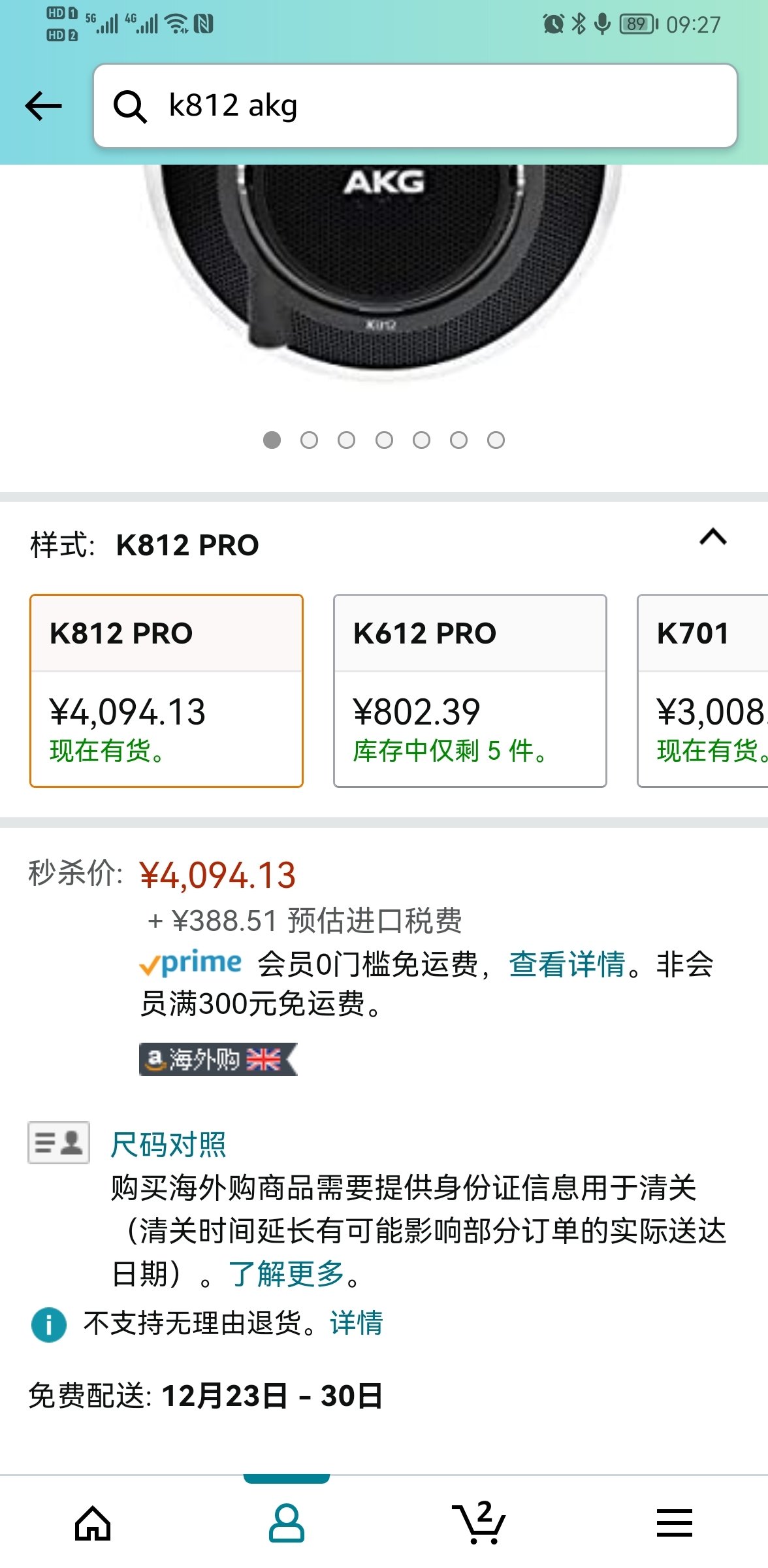The image size is (768, 1568).
Task: Jump to the last image dot
Action: click(496, 440)
